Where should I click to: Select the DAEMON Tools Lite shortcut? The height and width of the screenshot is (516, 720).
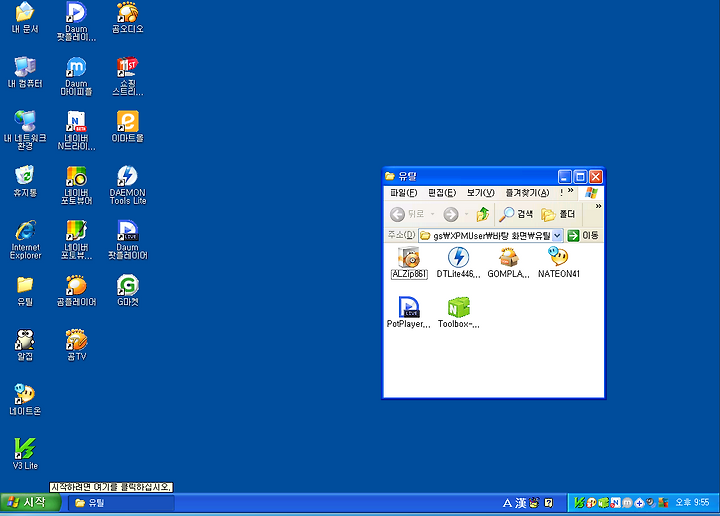coord(128,185)
